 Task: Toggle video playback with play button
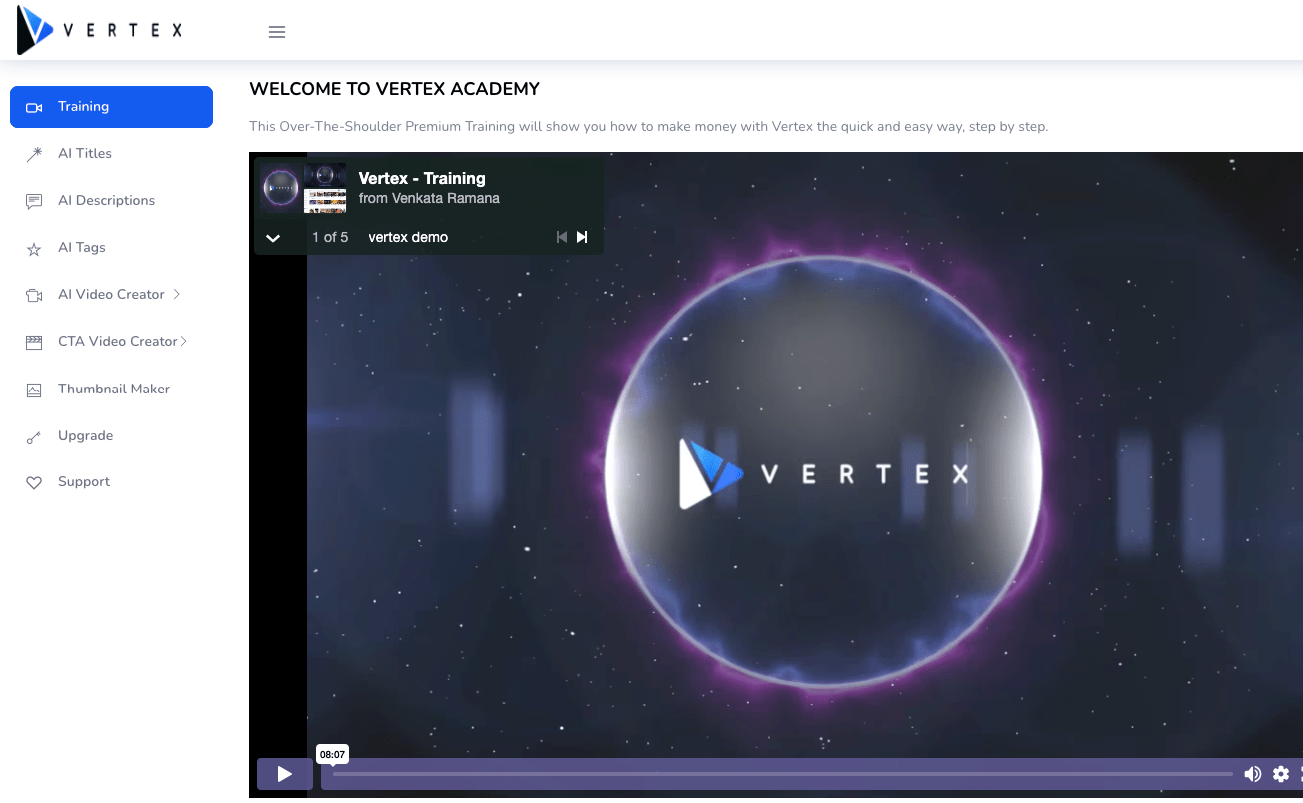284,773
